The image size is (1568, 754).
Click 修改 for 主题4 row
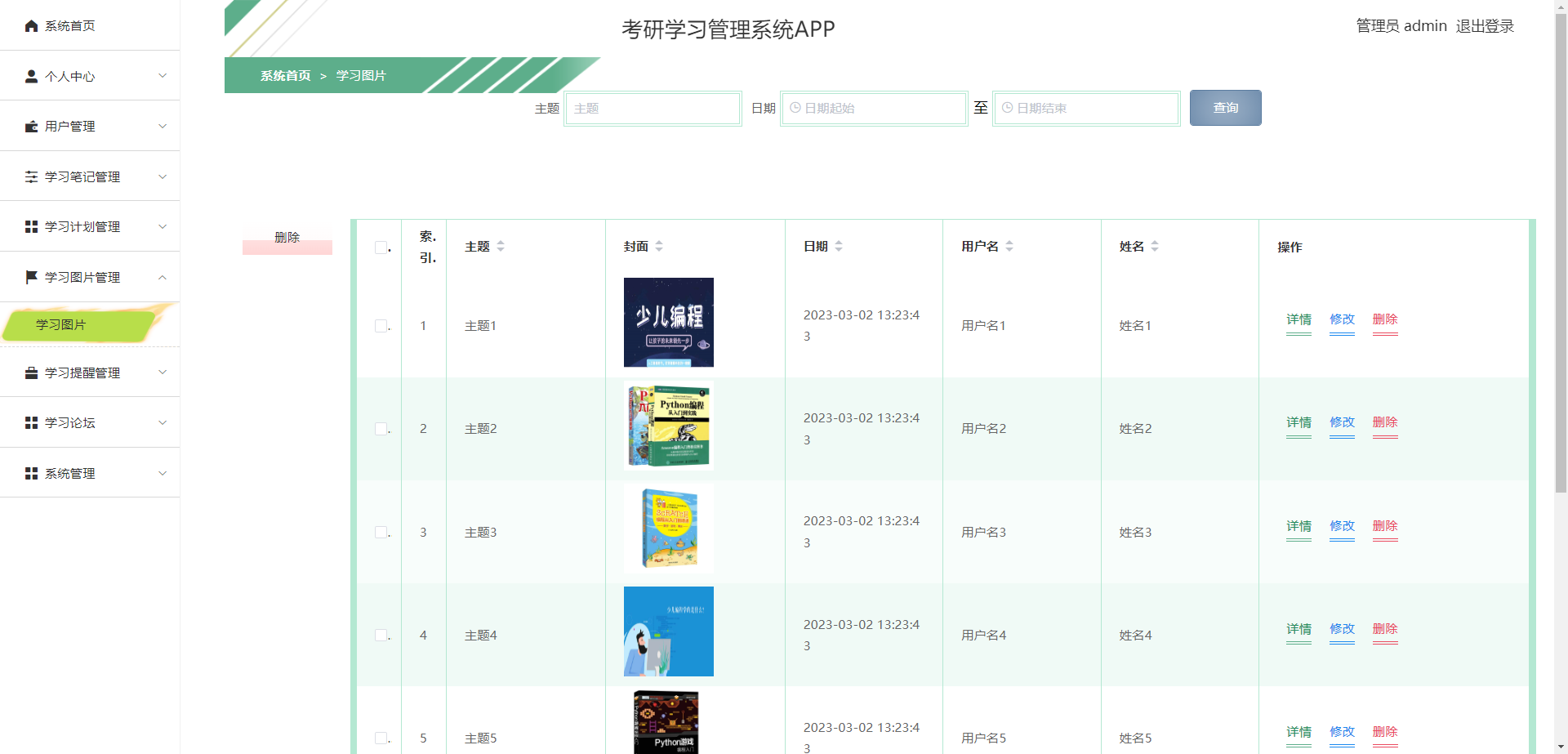pos(1342,629)
